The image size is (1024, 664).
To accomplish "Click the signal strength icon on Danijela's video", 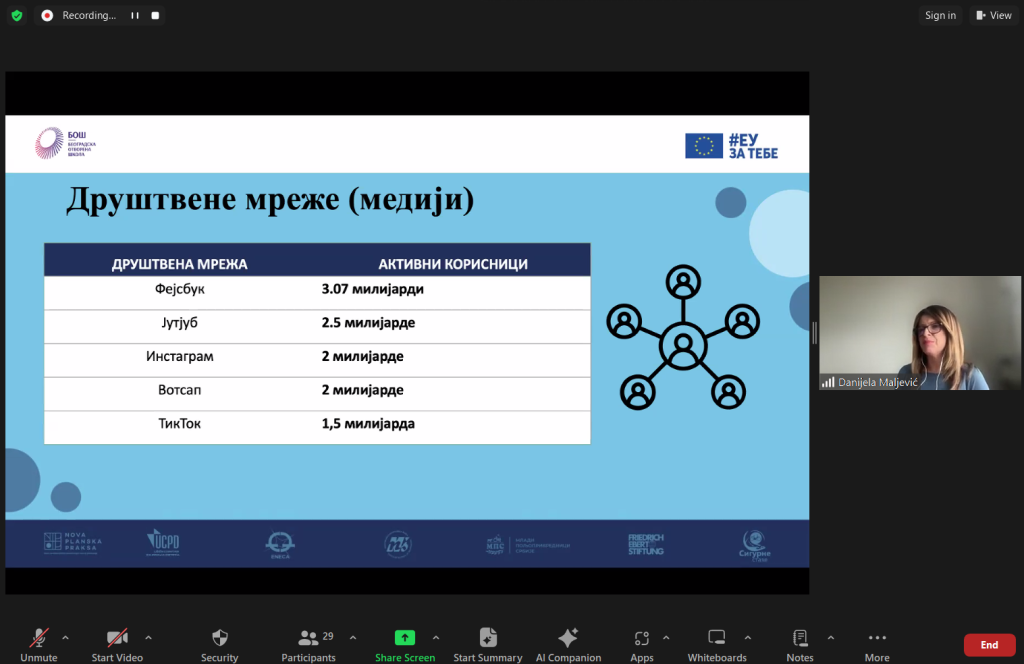I will (828, 382).
